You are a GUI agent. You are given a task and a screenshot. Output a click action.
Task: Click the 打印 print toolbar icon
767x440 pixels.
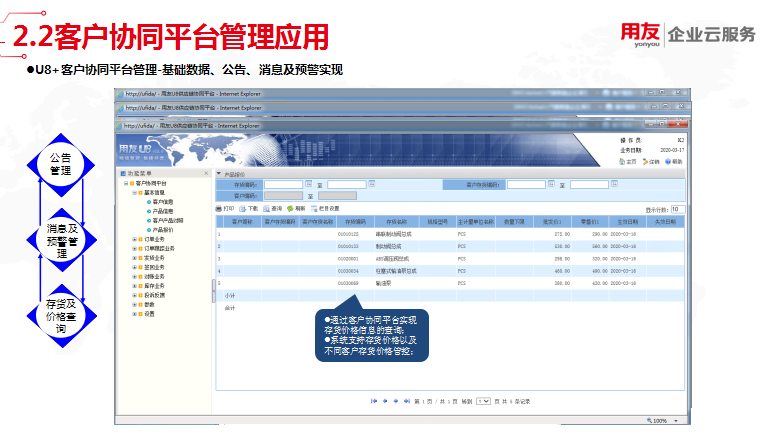(219, 209)
